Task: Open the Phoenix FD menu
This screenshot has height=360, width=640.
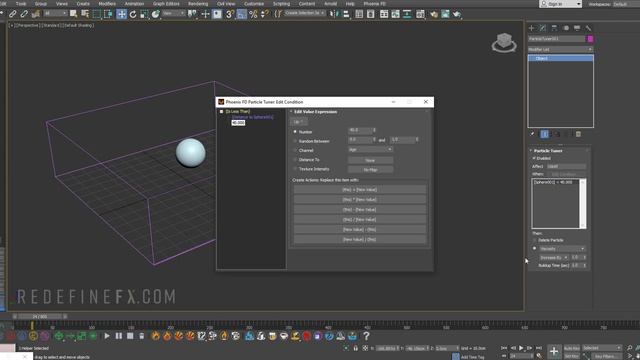Action: coord(374,4)
